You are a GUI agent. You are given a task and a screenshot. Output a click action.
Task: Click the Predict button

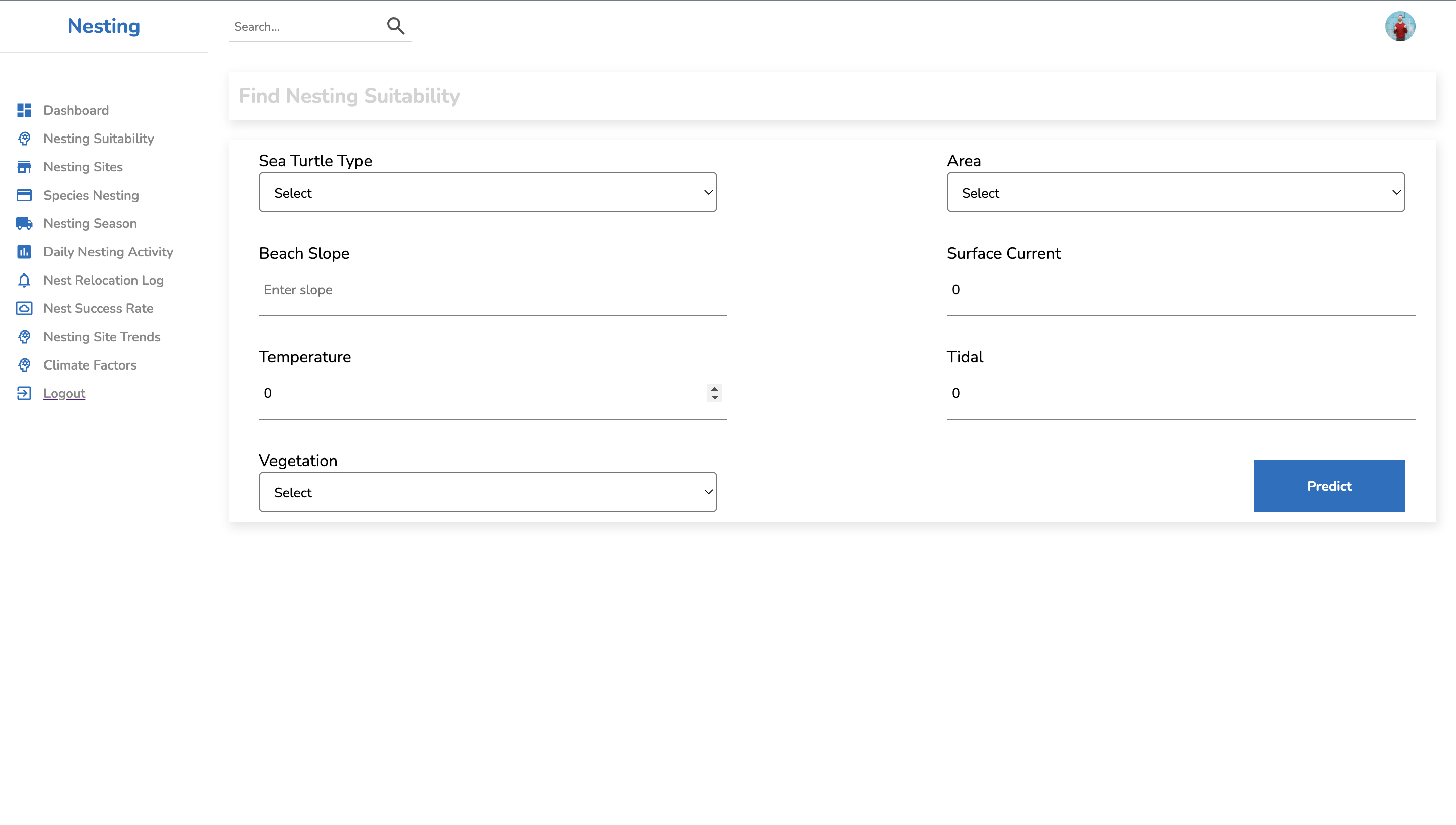[1329, 486]
